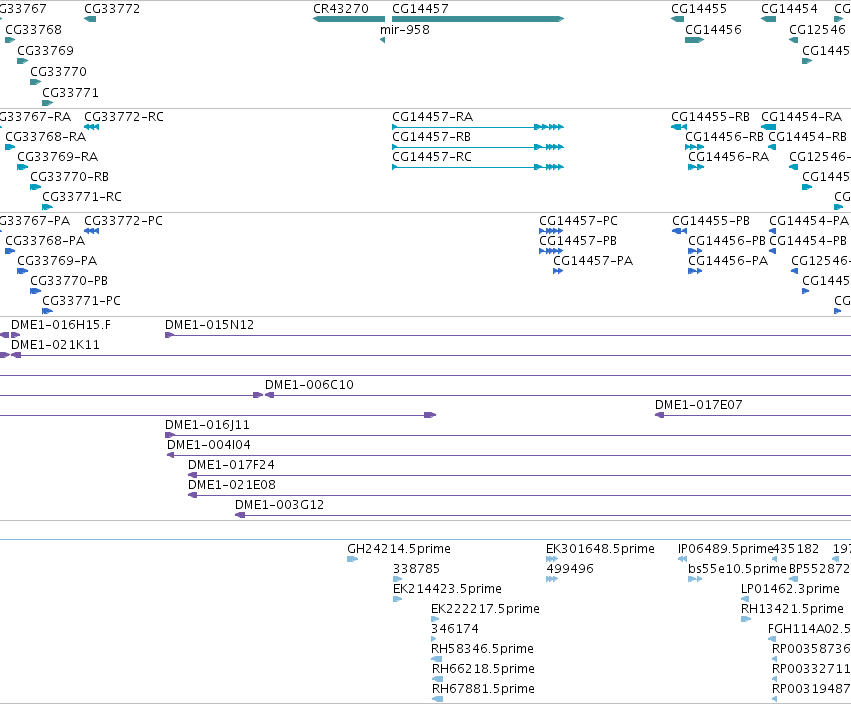
Task: Select the CG33769 gene label
Action: [46, 51]
